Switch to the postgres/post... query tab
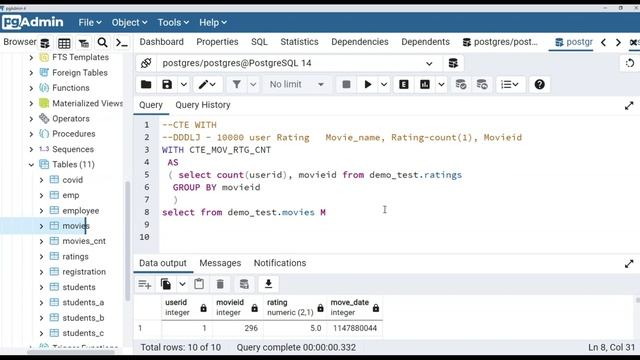The image size is (640, 360). point(500,42)
